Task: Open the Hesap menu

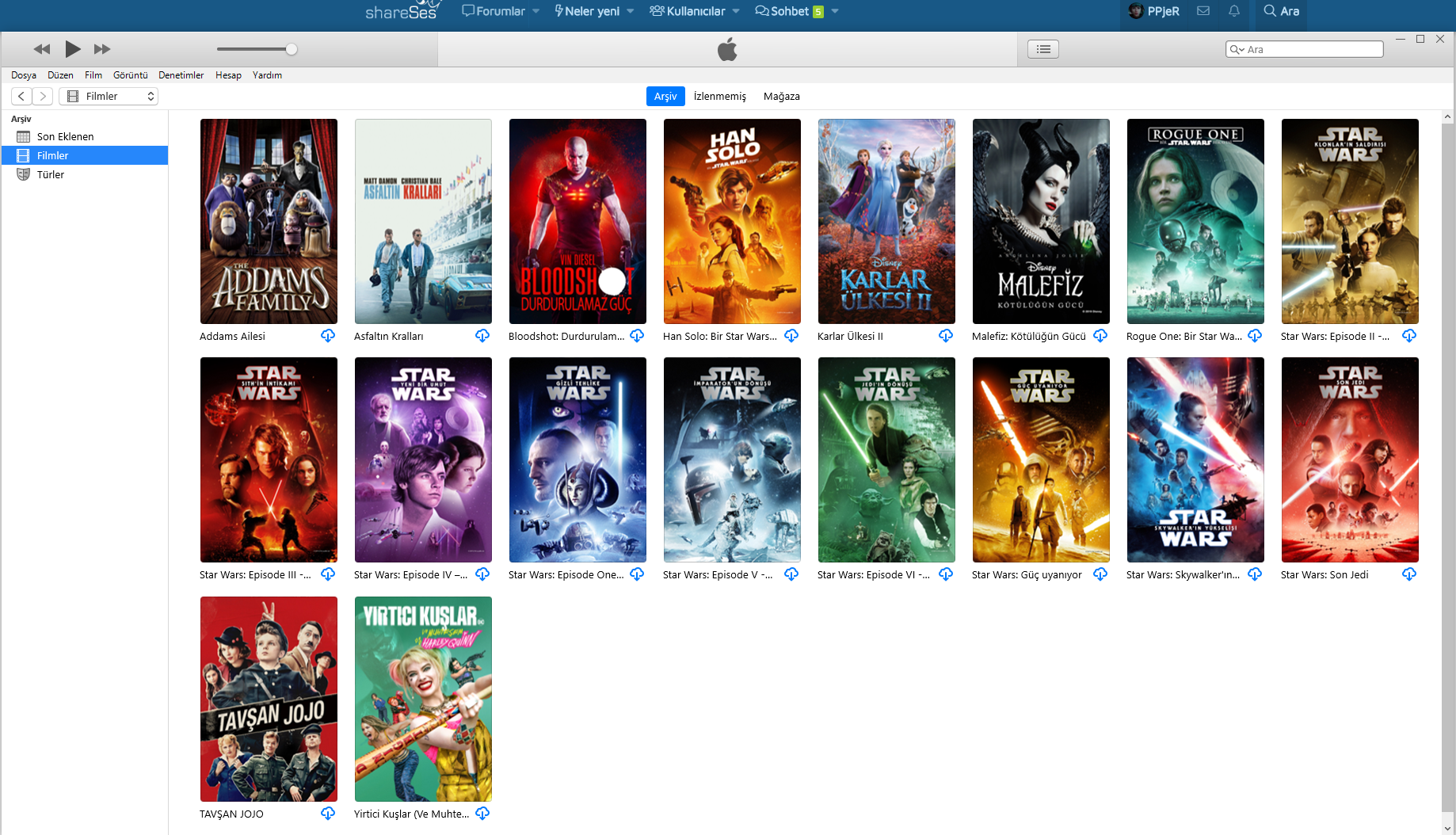Action: tap(228, 75)
